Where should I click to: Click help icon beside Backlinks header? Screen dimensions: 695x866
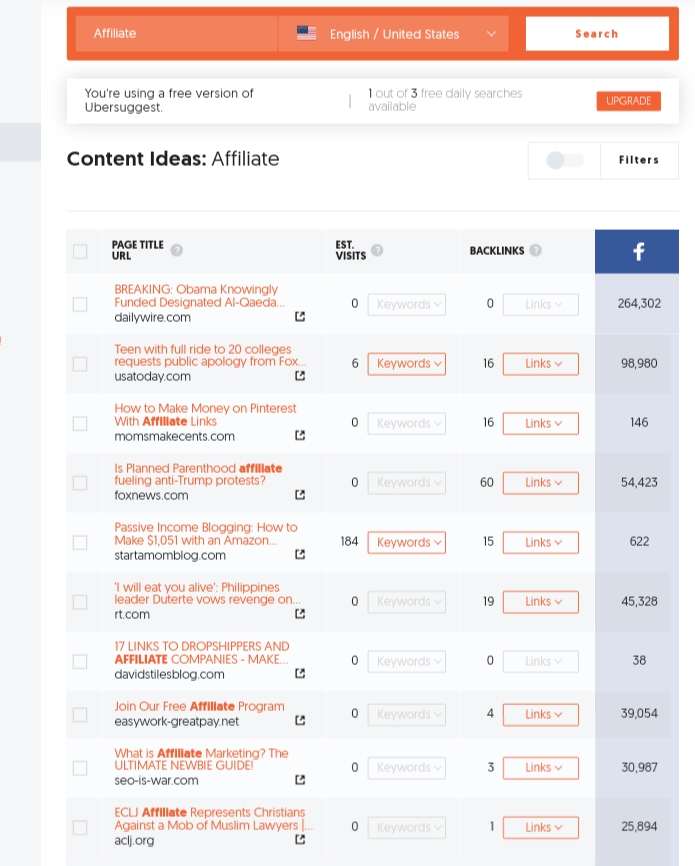[536, 250]
